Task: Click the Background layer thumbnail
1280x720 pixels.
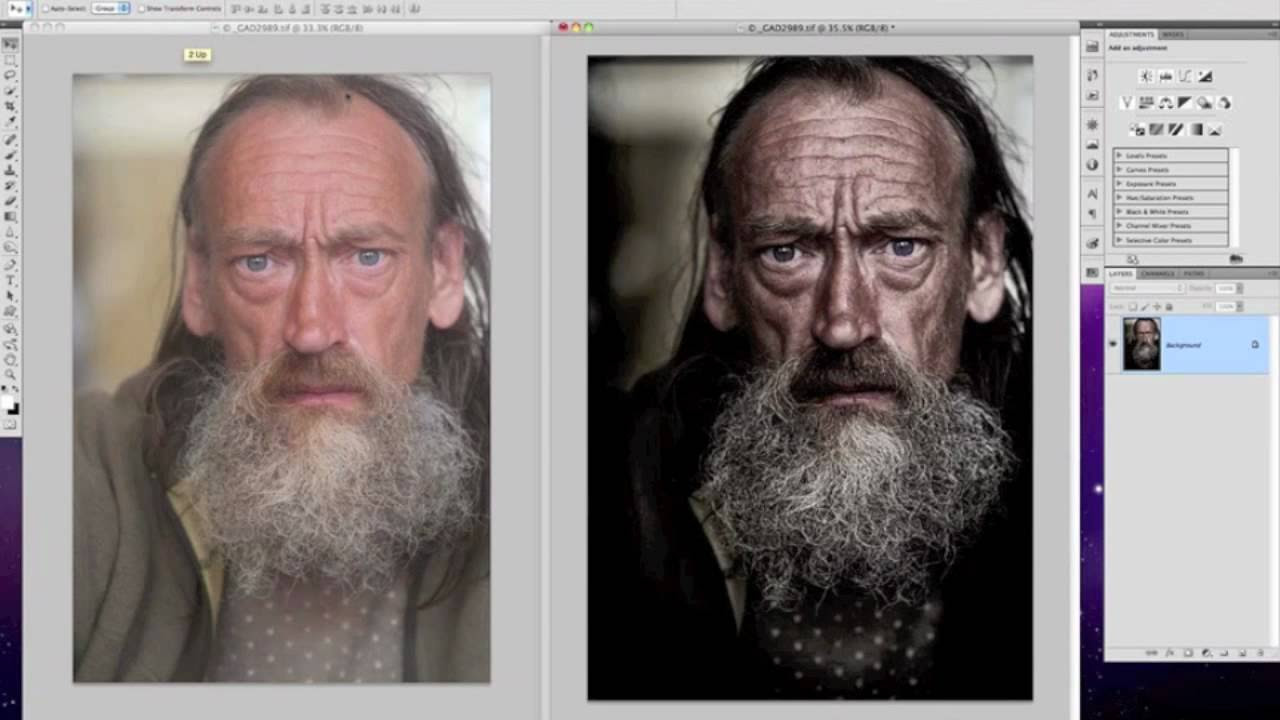Action: coord(1141,344)
